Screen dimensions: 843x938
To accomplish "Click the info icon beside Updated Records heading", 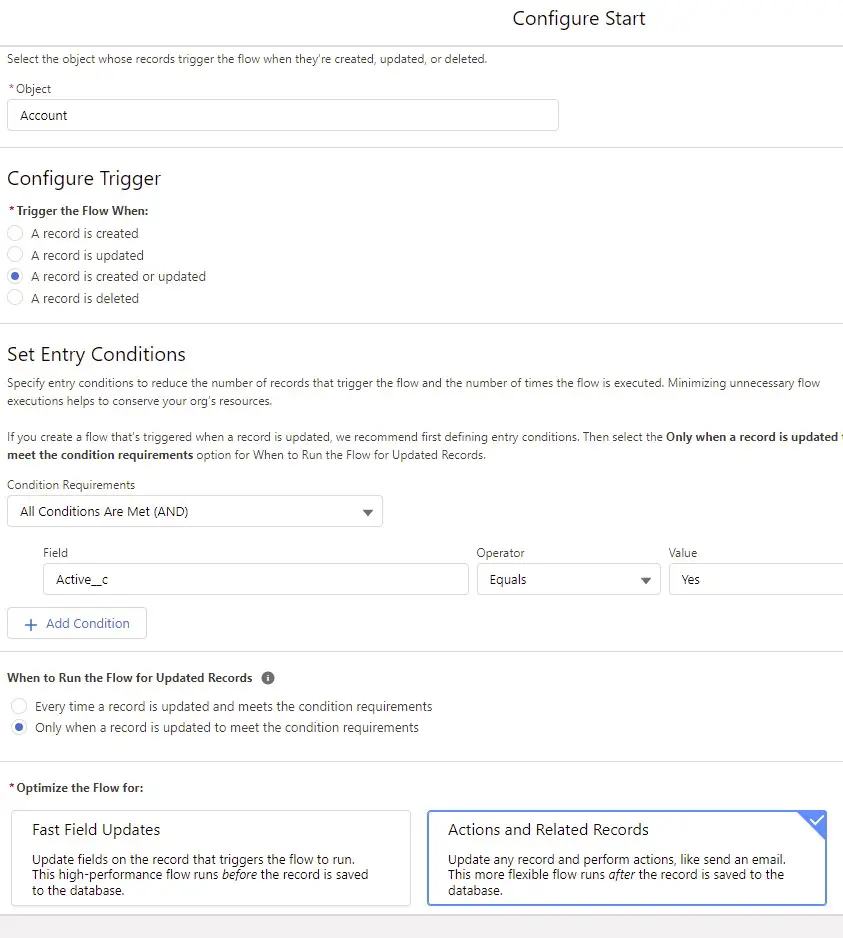I will click(268, 678).
